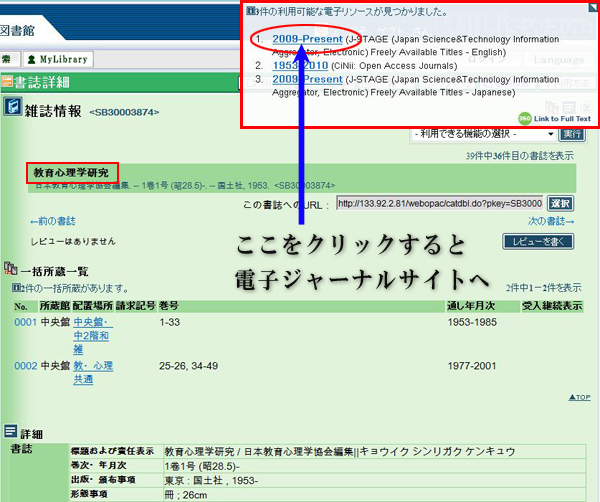Select years text 1953-1985
The height and width of the screenshot is (502, 600).
[x=472, y=322]
